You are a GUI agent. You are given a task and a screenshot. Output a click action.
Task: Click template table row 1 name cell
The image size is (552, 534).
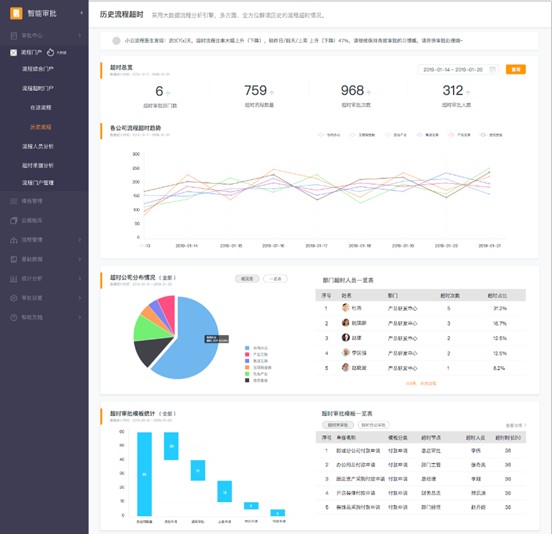click(x=358, y=451)
